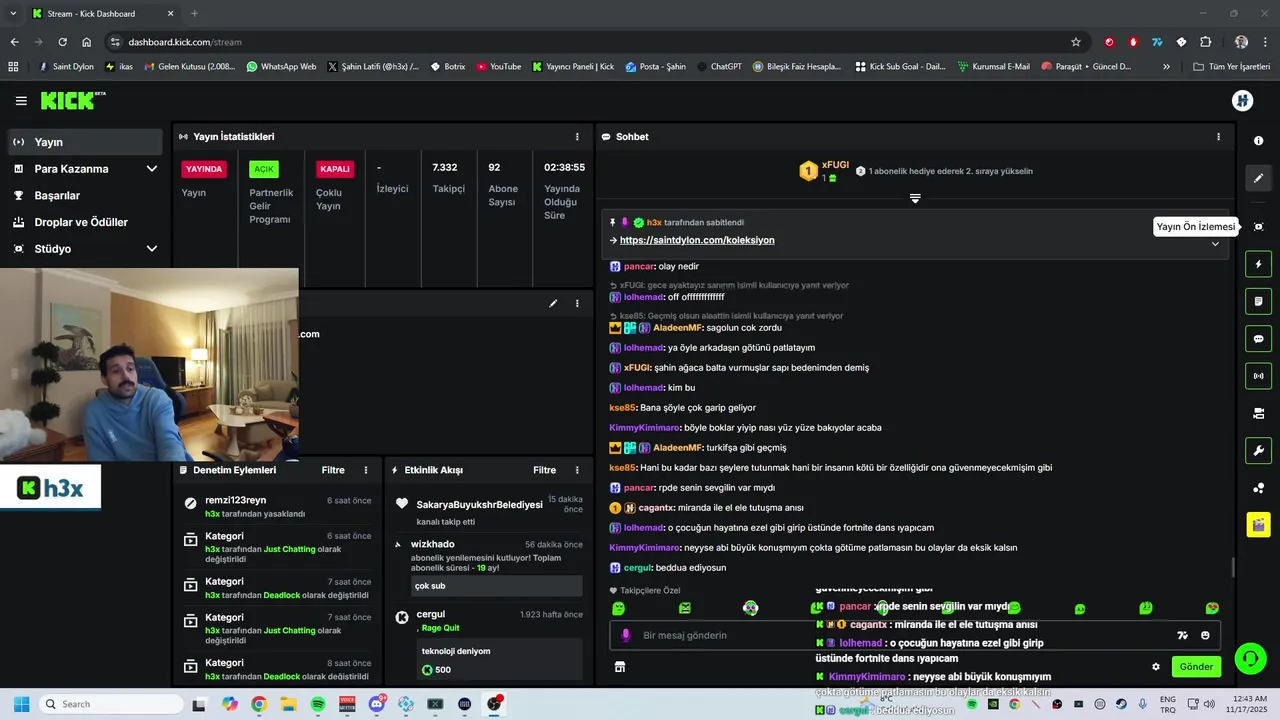Open the Windows Start menu
1280x720 pixels.
21,704
